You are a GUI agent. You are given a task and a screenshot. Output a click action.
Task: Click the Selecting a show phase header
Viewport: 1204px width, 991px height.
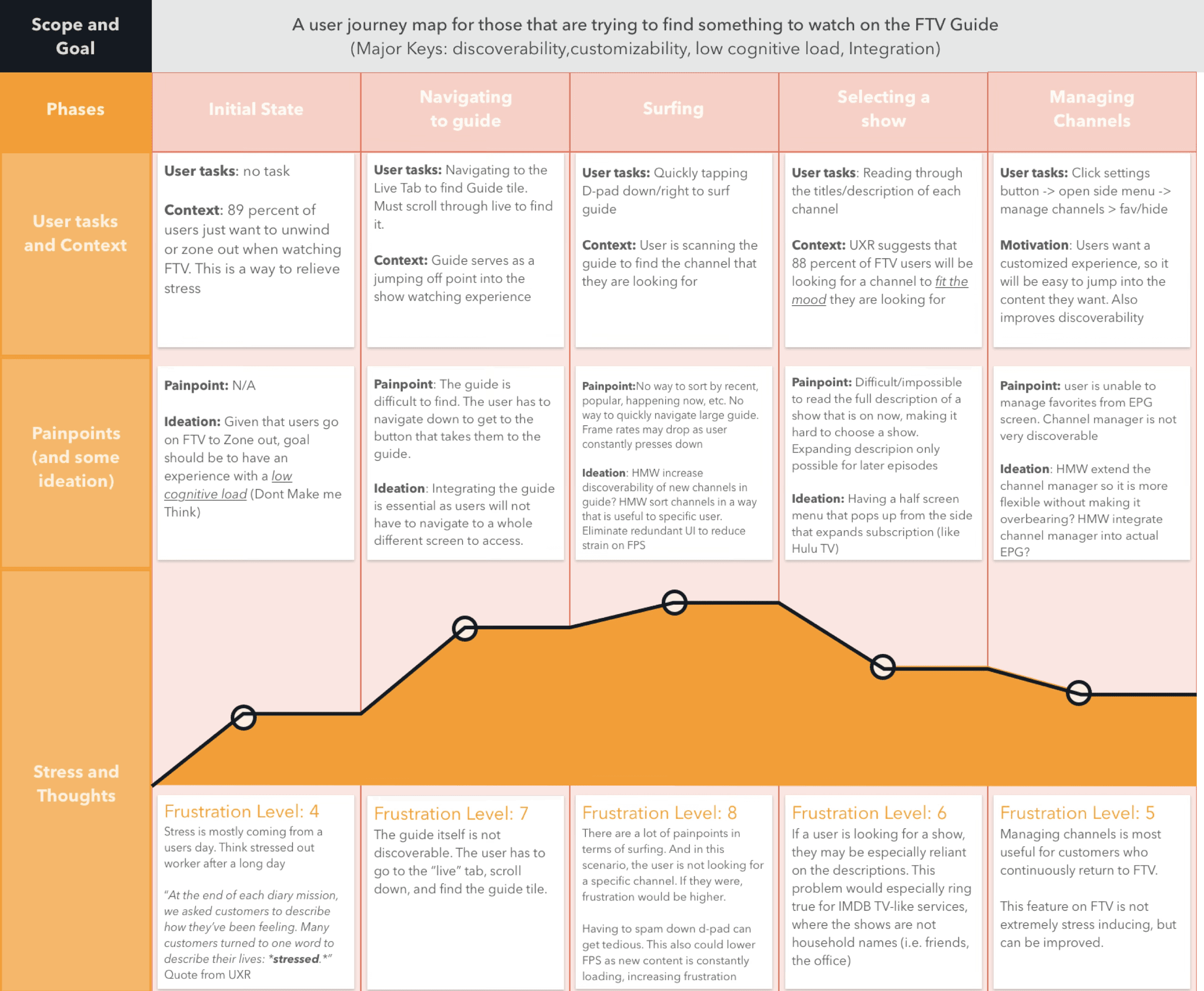(883, 109)
